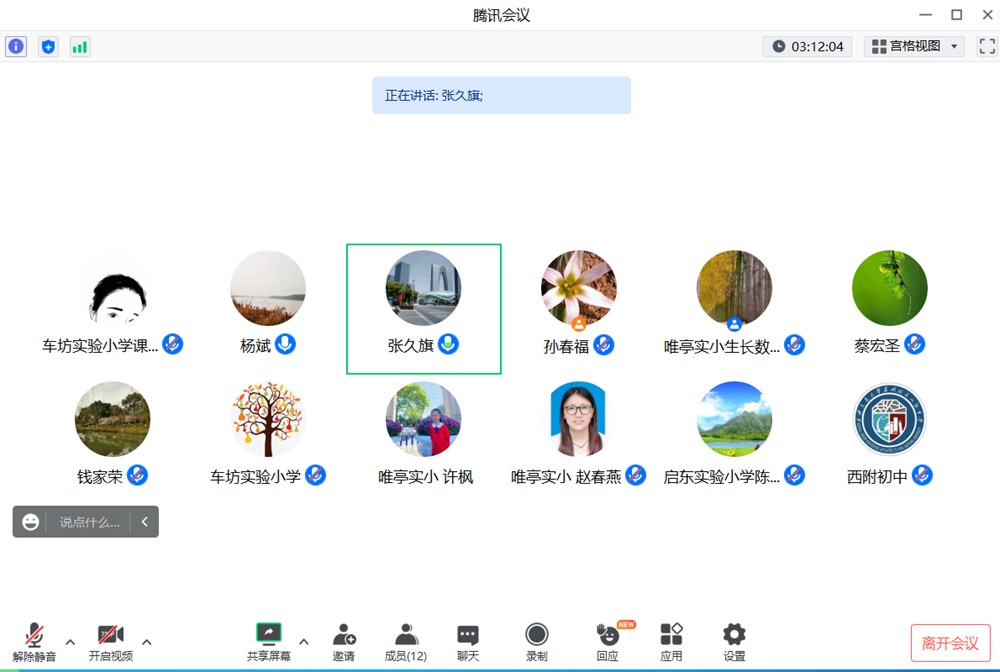The height and width of the screenshot is (672, 1000).
Task: Select 张久旗's avatar thumbnail
Action: 423,288
